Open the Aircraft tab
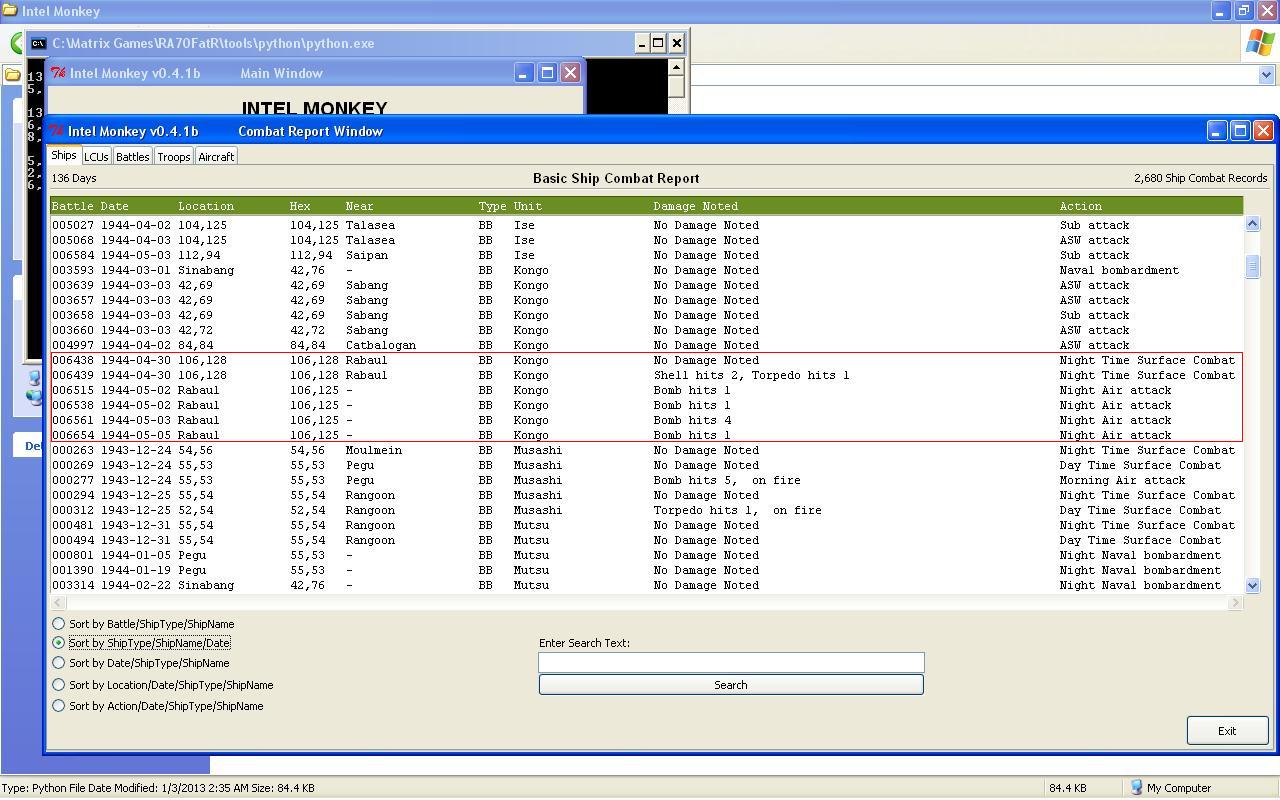 click(216, 157)
